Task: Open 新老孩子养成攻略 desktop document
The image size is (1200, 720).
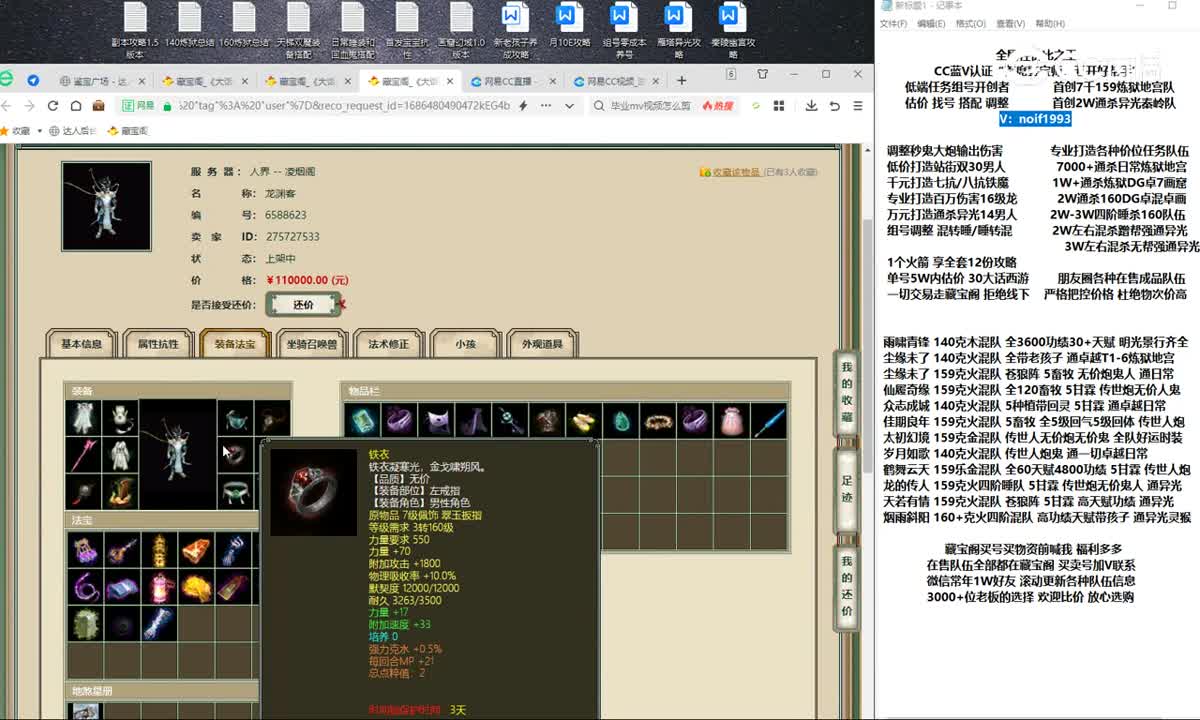Action: tap(515, 30)
